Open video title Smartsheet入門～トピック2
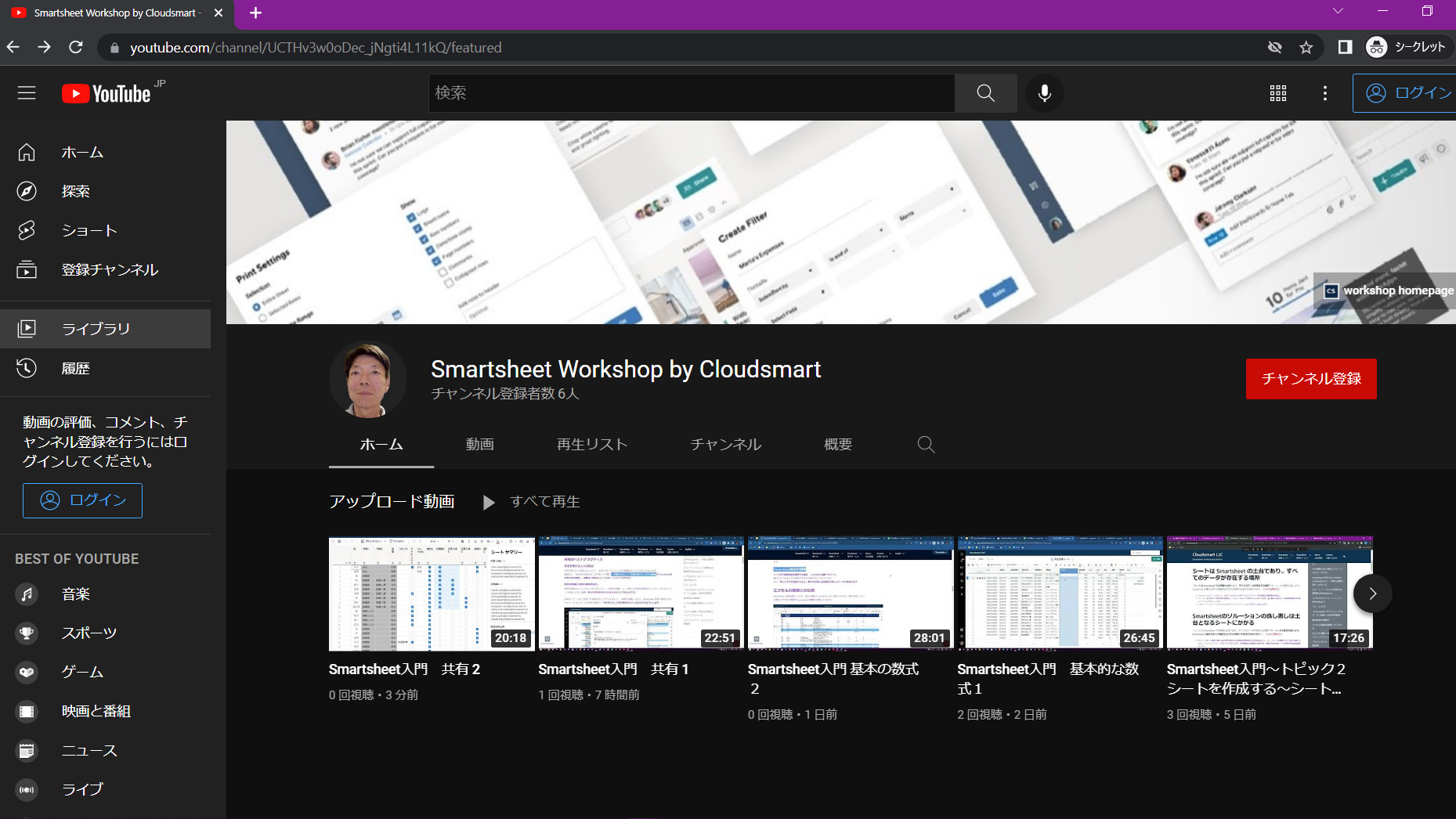The image size is (1456, 819). tap(1255, 679)
